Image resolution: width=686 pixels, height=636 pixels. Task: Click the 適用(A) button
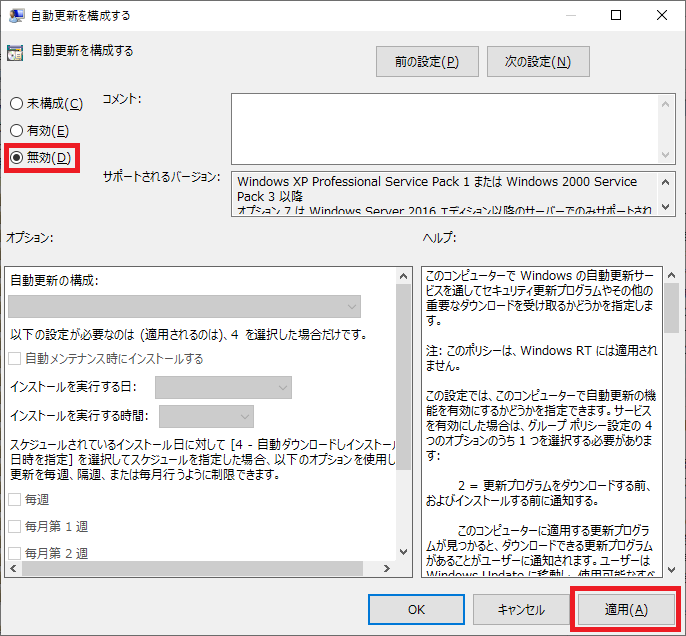[626, 609]
